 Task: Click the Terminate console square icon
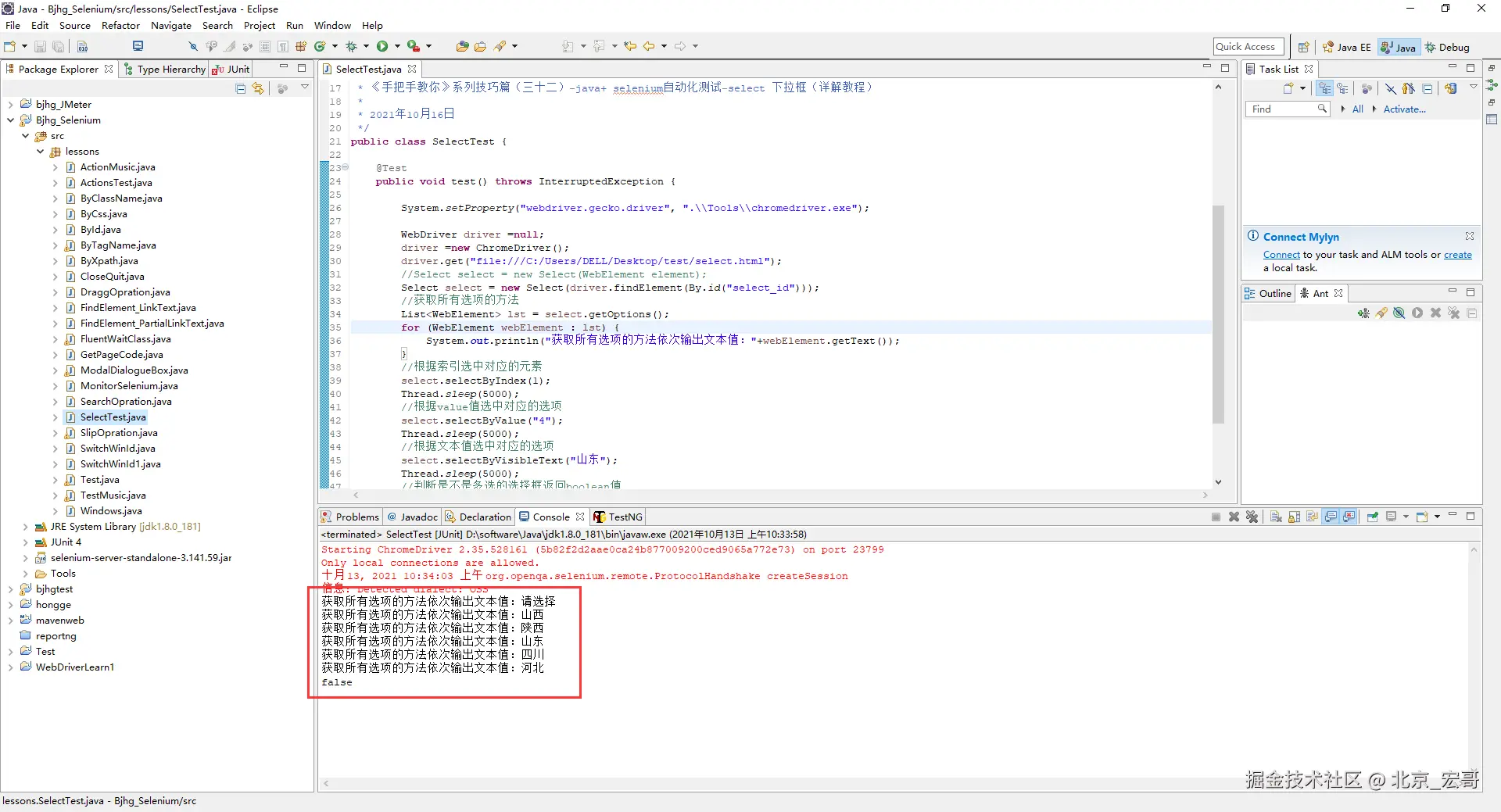1216,517
